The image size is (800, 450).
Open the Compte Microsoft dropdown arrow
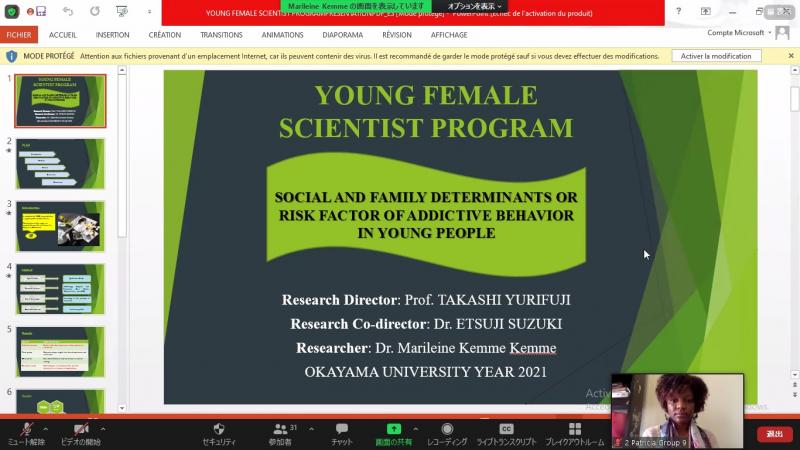pos(770,33)
